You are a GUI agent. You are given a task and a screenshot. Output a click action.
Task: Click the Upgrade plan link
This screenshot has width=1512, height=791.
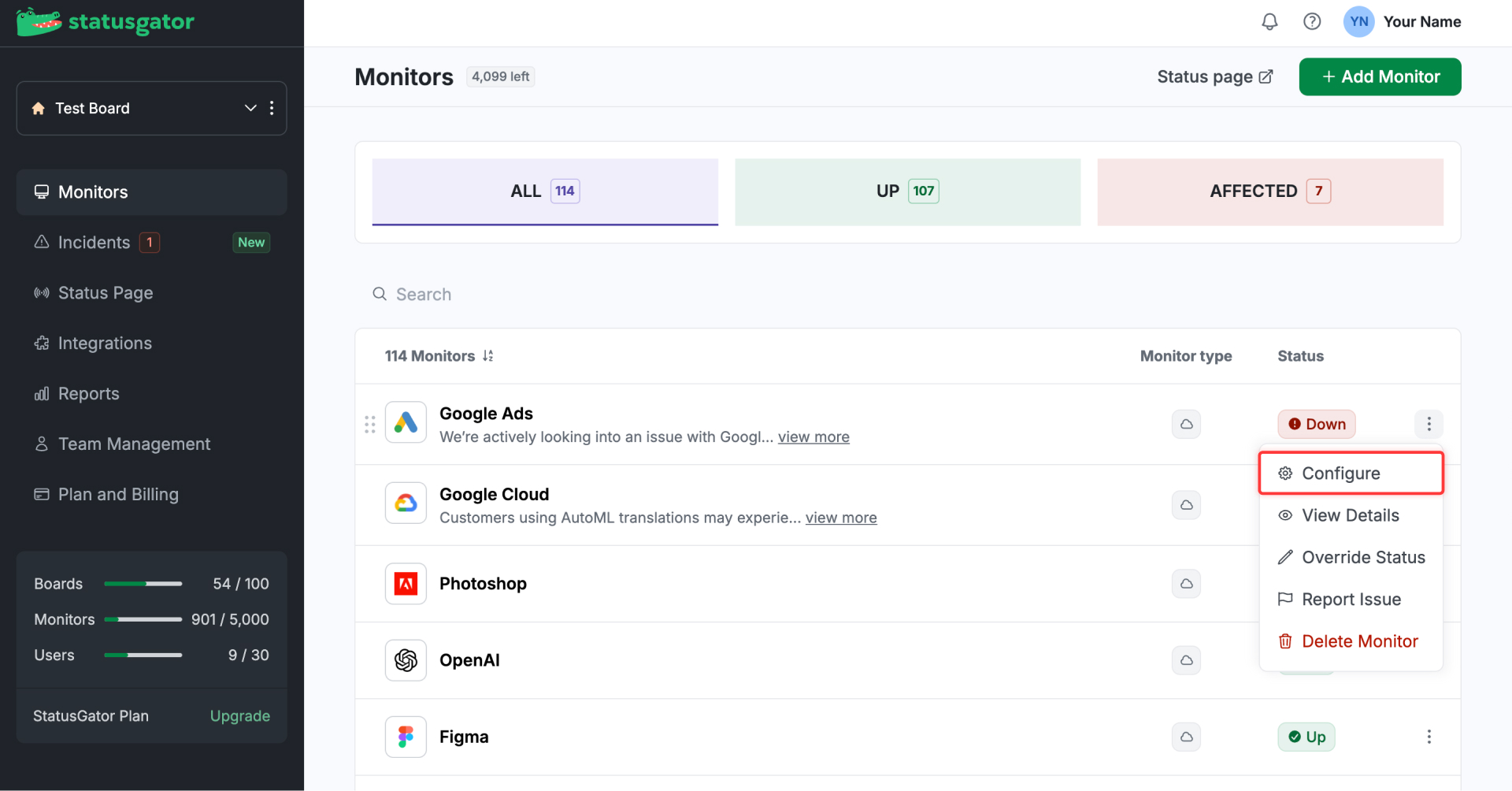(x=240, y=716)
